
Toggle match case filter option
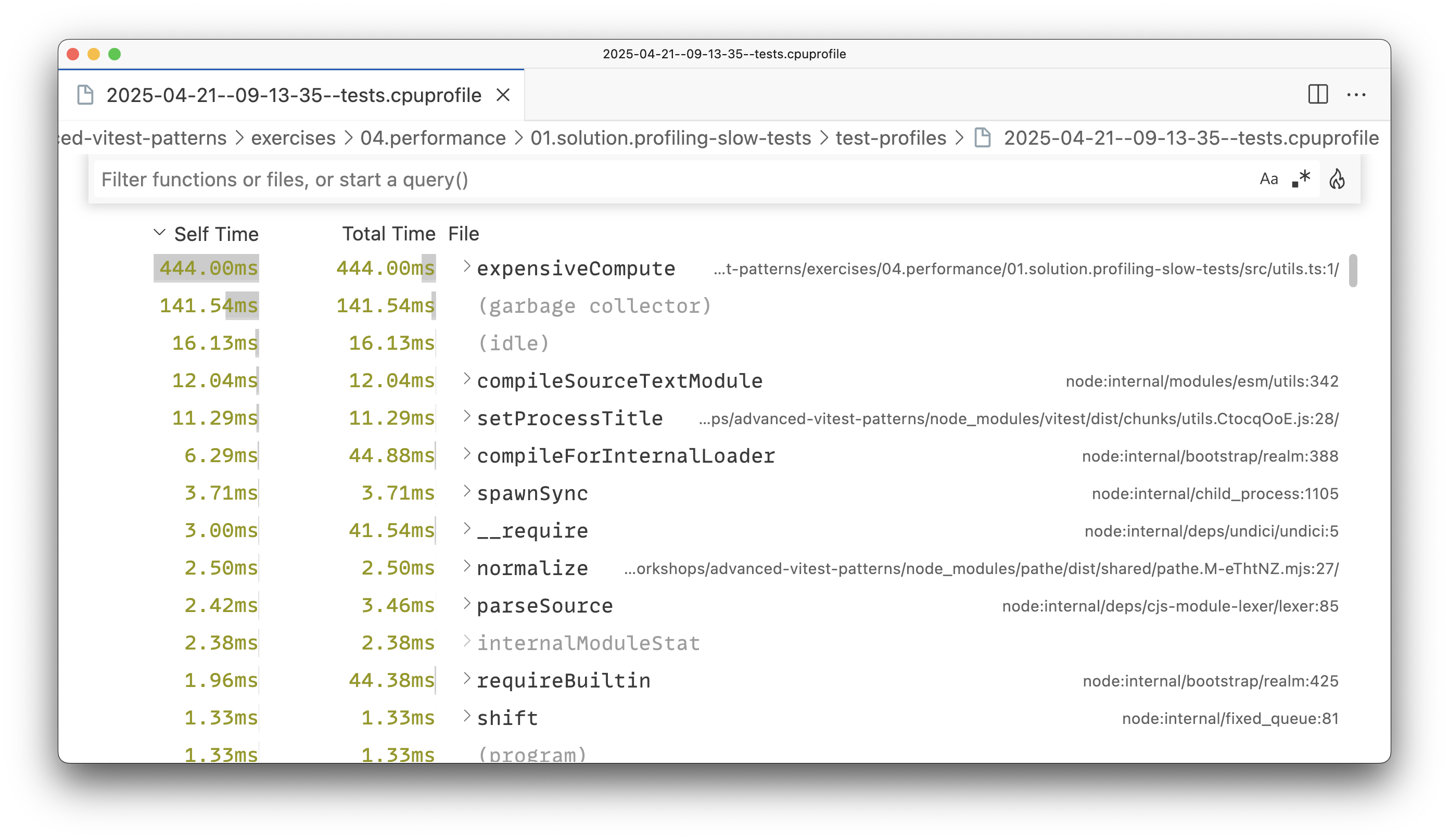[1268, 180]
